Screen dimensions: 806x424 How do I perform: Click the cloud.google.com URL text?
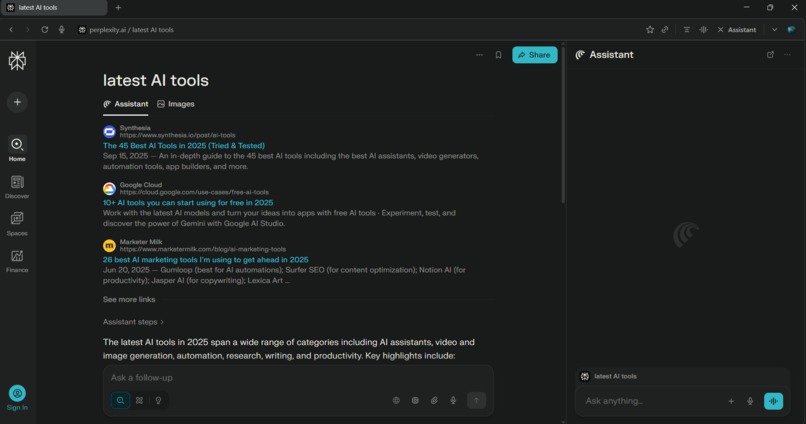(194, 192)
